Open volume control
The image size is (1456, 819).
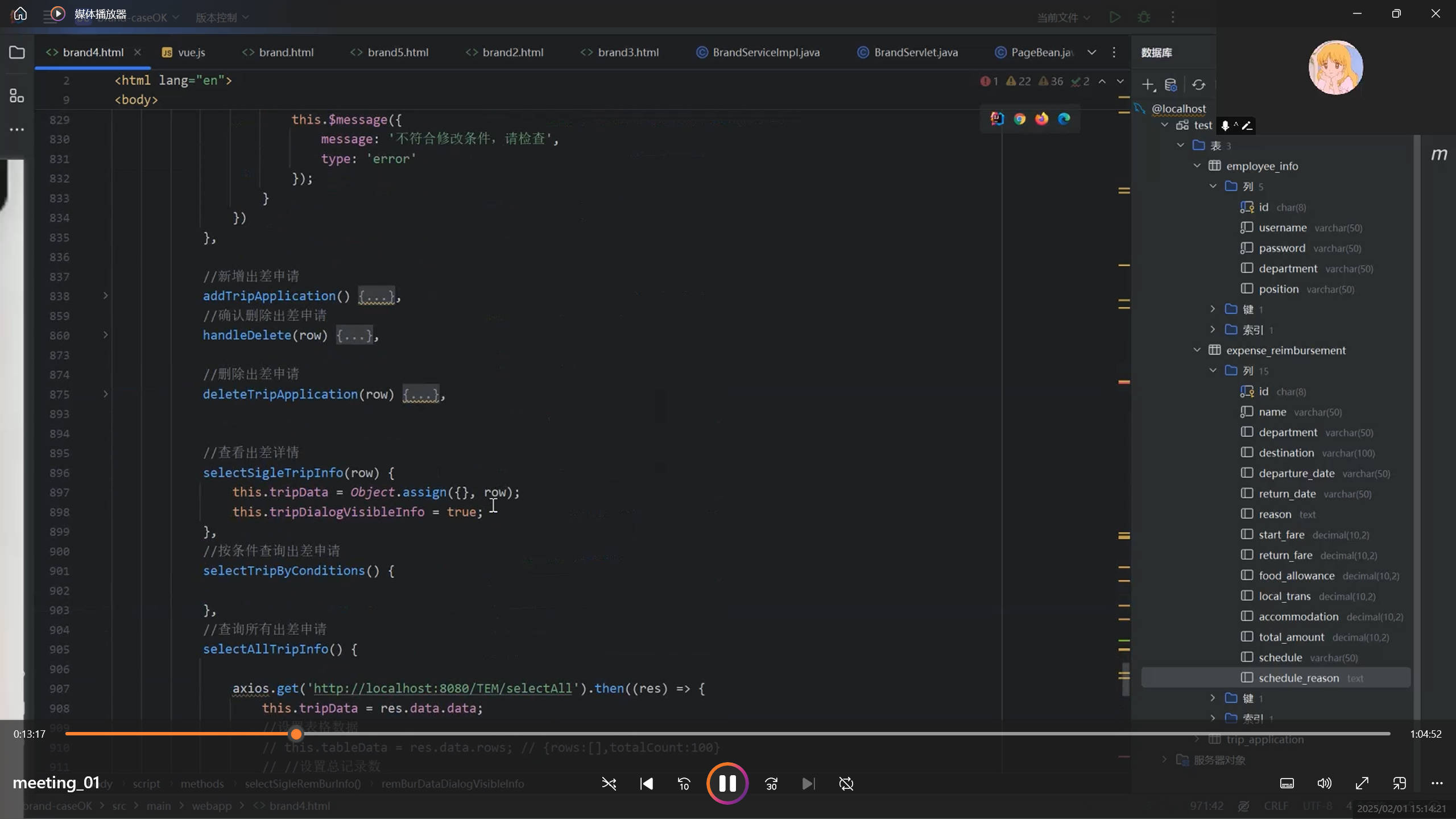pyautogui.click(x=1324, y=783)
